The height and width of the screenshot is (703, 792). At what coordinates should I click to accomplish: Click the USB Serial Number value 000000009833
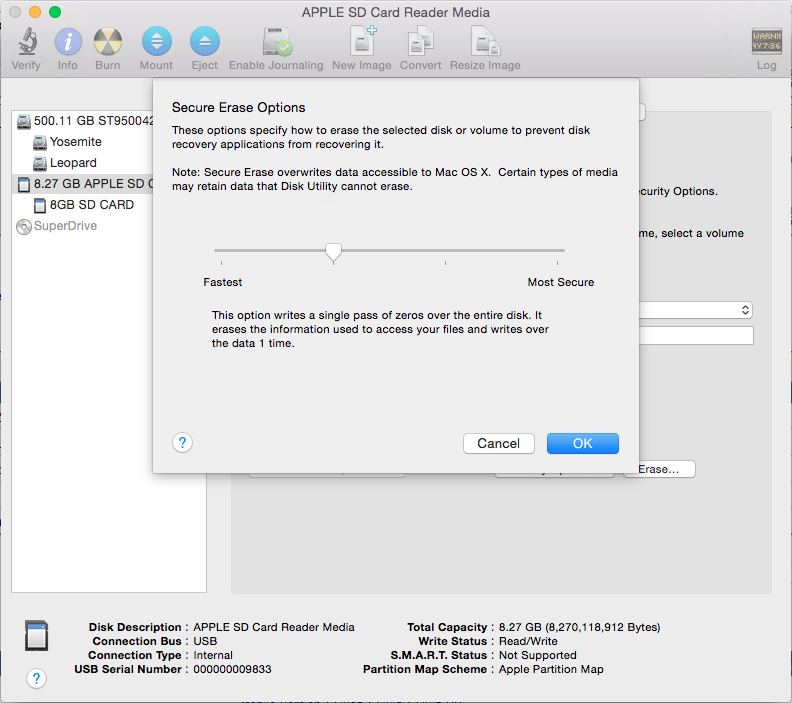coord(232,669)
